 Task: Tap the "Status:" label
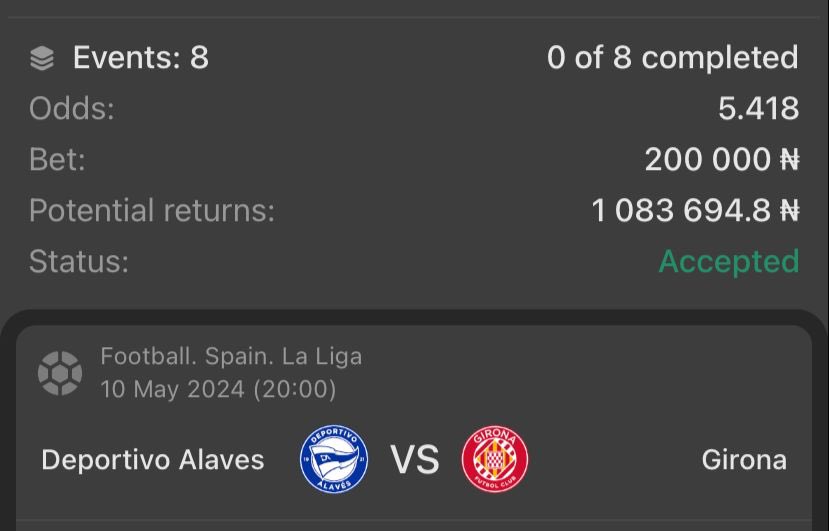[x=79, y=262]
